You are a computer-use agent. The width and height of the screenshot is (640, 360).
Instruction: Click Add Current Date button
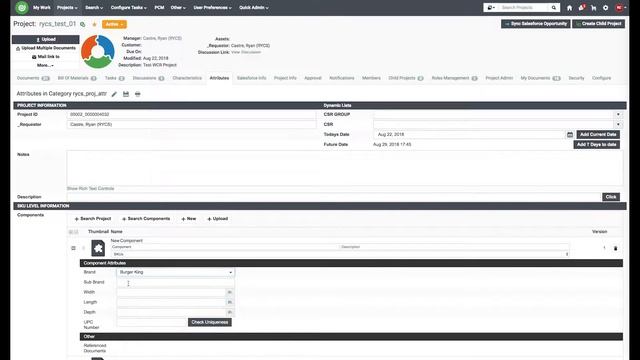pyautogui.click(x=598, y=135)
